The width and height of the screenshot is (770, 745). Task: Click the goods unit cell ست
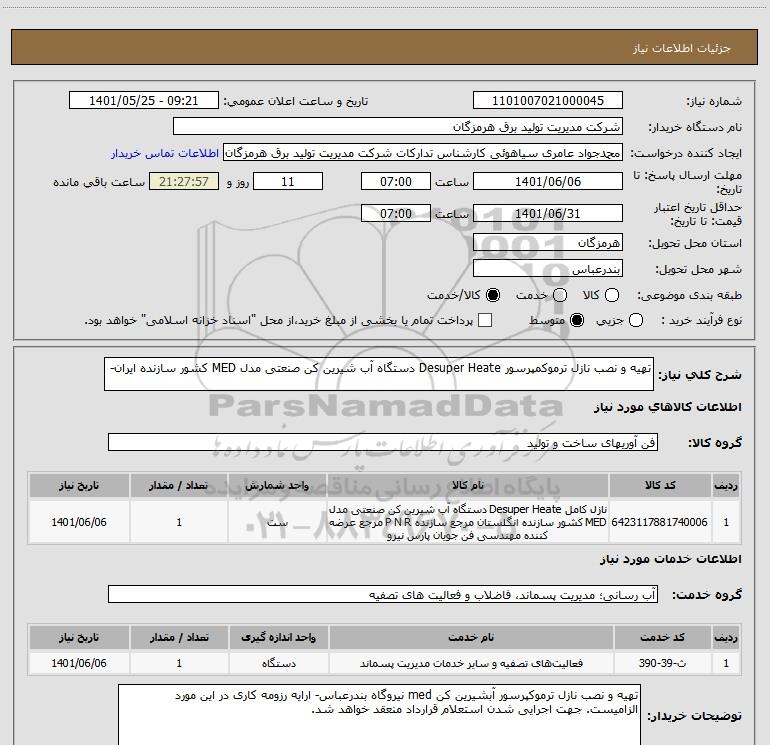pyautogui.click(x=277, y=522)
